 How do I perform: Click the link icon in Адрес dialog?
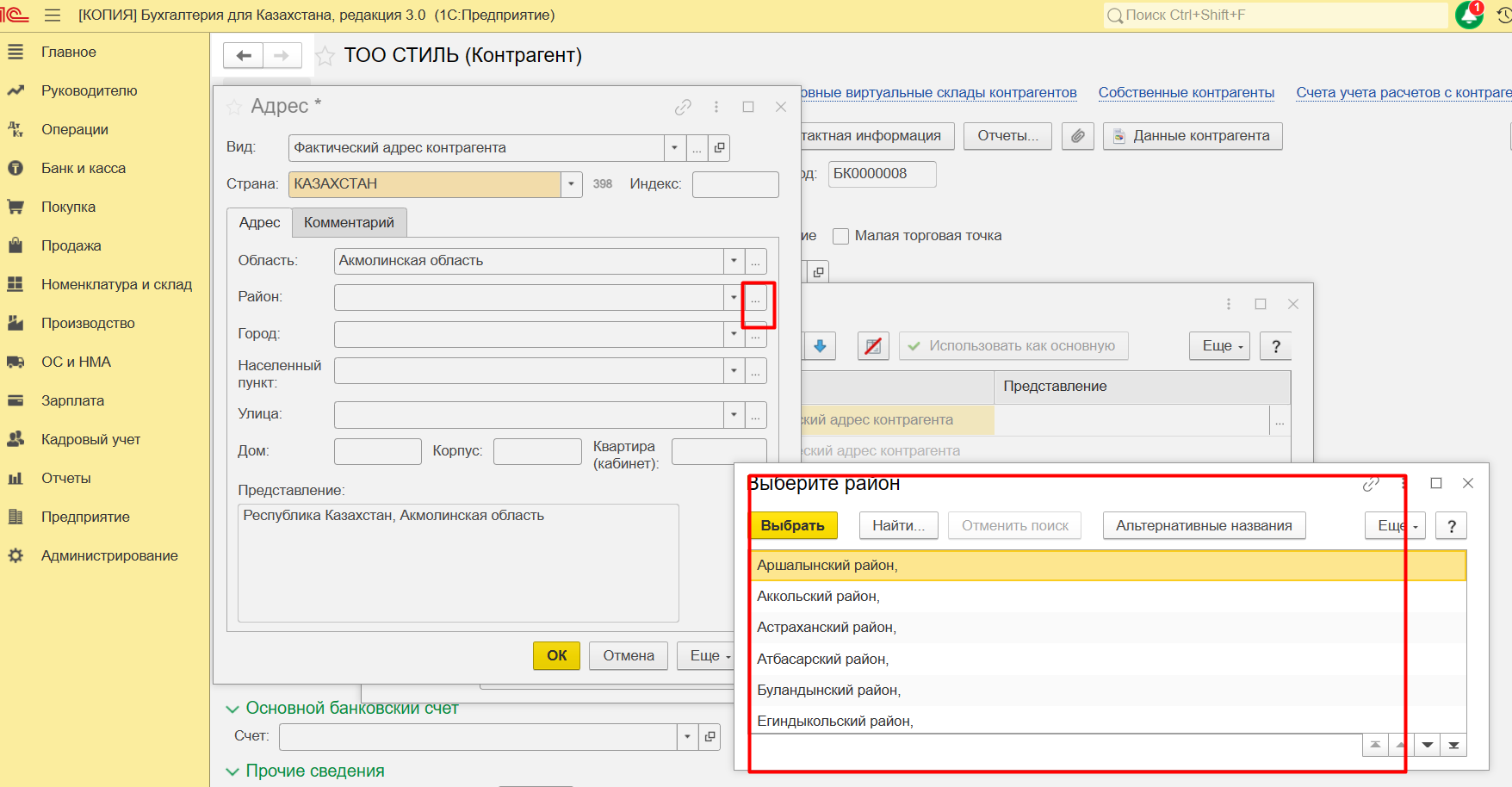coord(683,107)
